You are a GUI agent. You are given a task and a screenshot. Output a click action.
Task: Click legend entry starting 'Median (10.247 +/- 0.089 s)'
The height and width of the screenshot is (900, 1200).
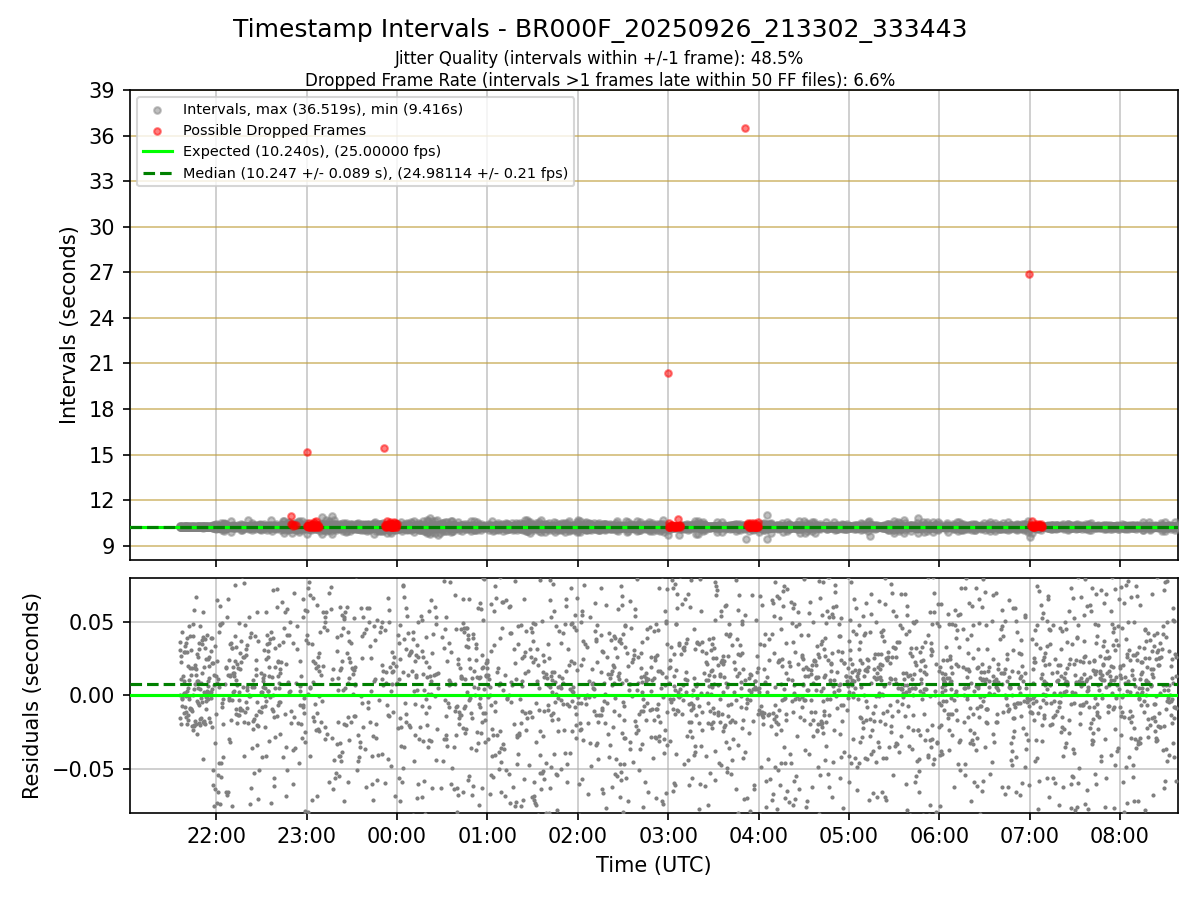[x=375, y=173]
